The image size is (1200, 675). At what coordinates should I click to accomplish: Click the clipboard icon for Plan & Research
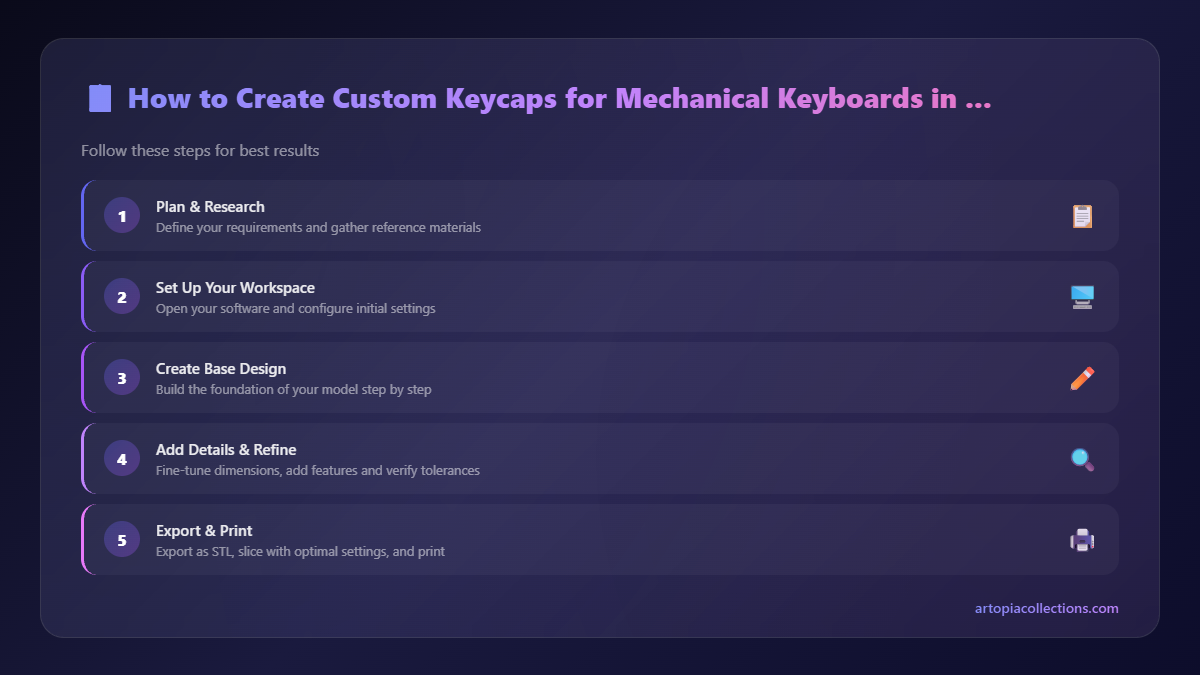tap(1082, 214)
